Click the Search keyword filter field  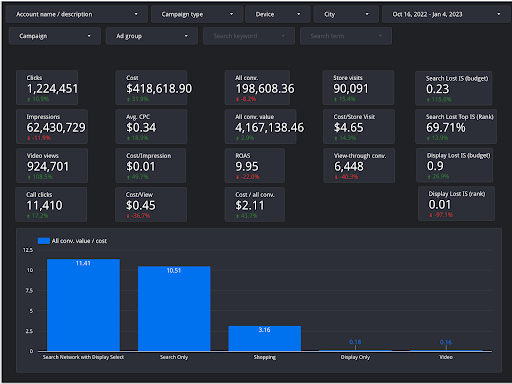click(x=249, y=36)
